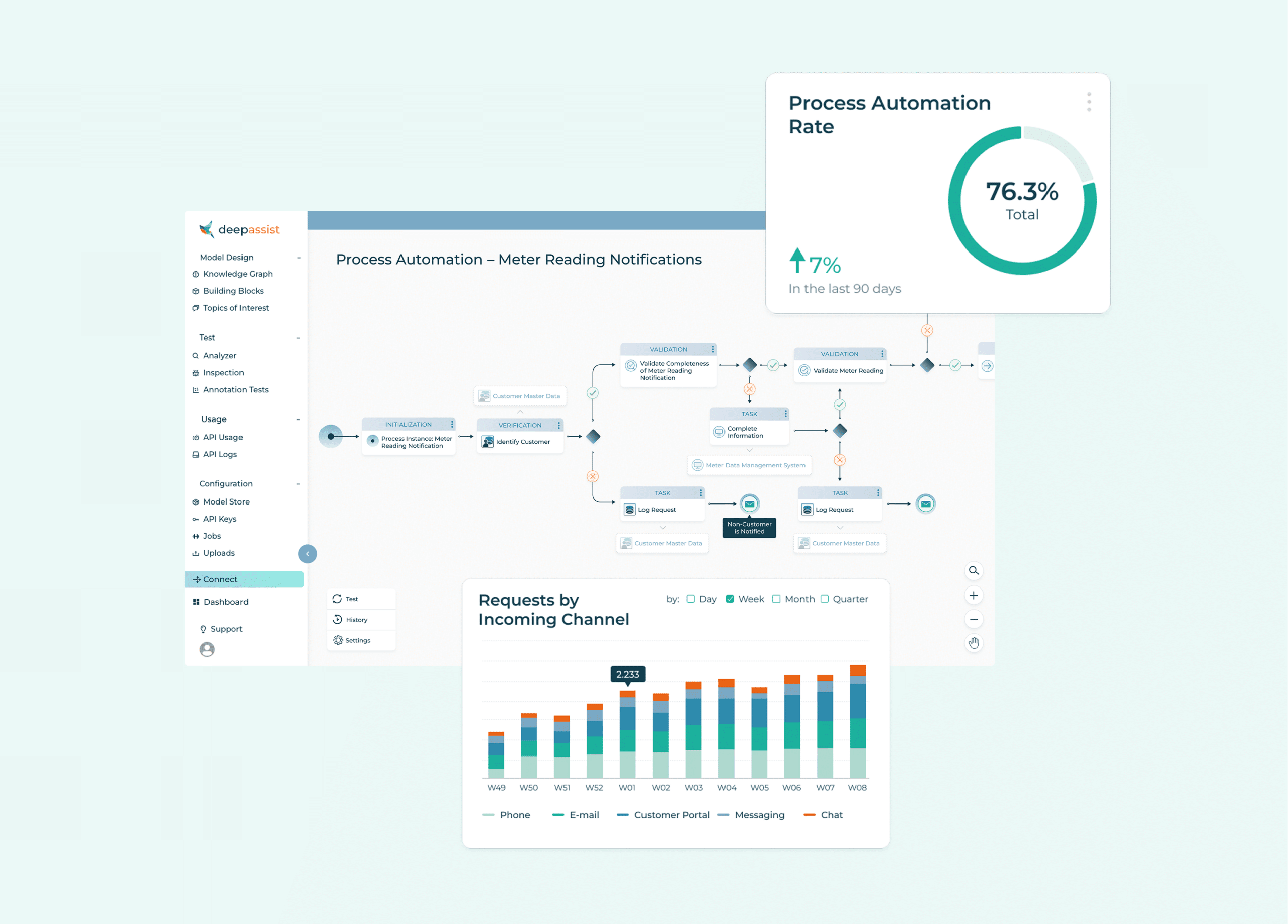Collapse the Model Design section

299,258
